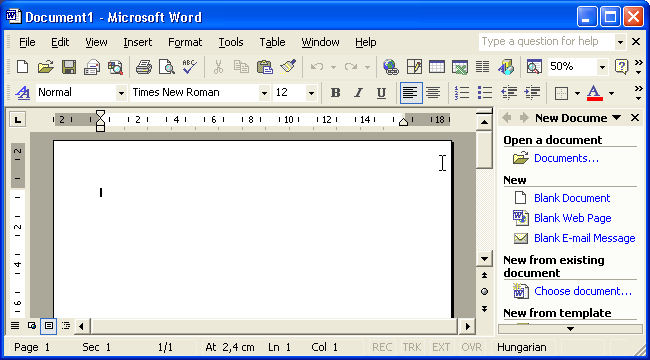Switch to Web Layout View button

32,326
